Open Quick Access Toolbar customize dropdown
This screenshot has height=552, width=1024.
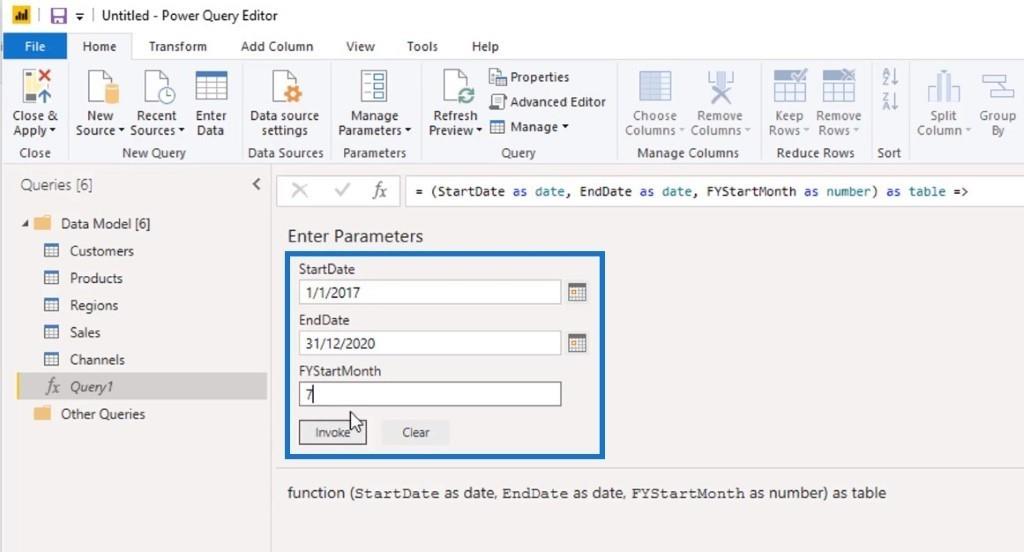(80, 16)
